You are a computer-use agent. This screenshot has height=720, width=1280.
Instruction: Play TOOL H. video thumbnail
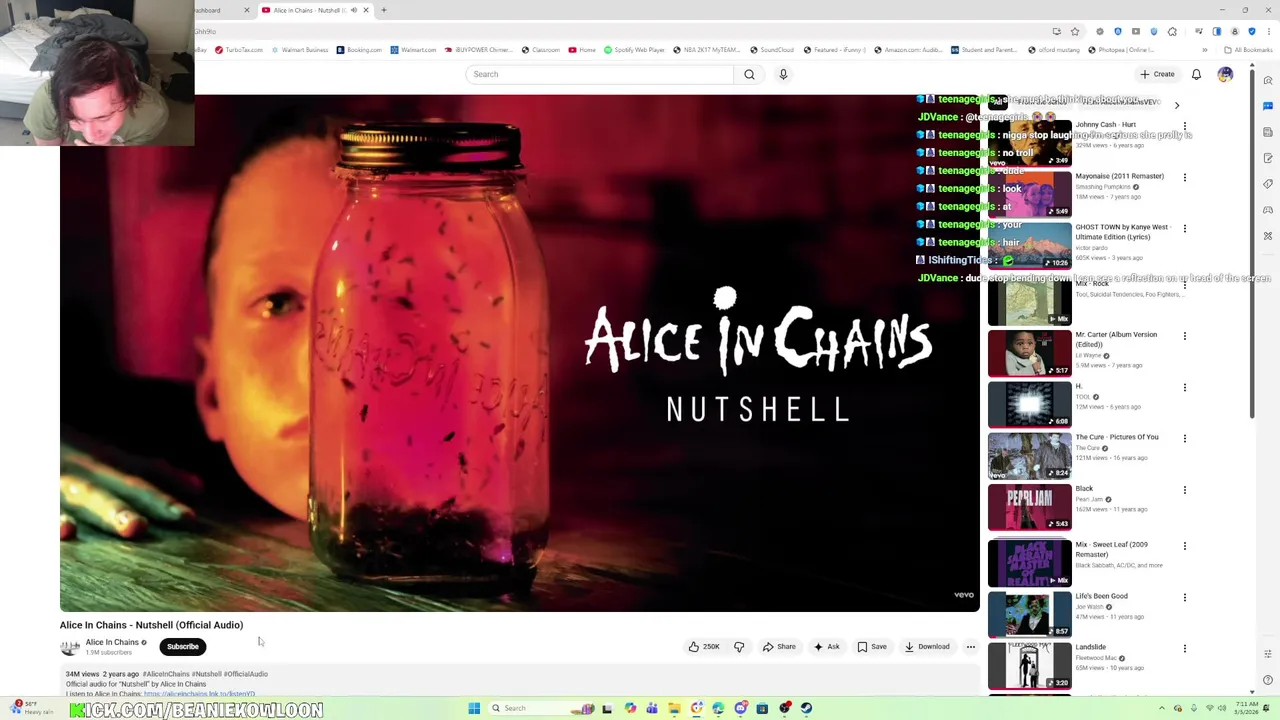(1029, 404)
